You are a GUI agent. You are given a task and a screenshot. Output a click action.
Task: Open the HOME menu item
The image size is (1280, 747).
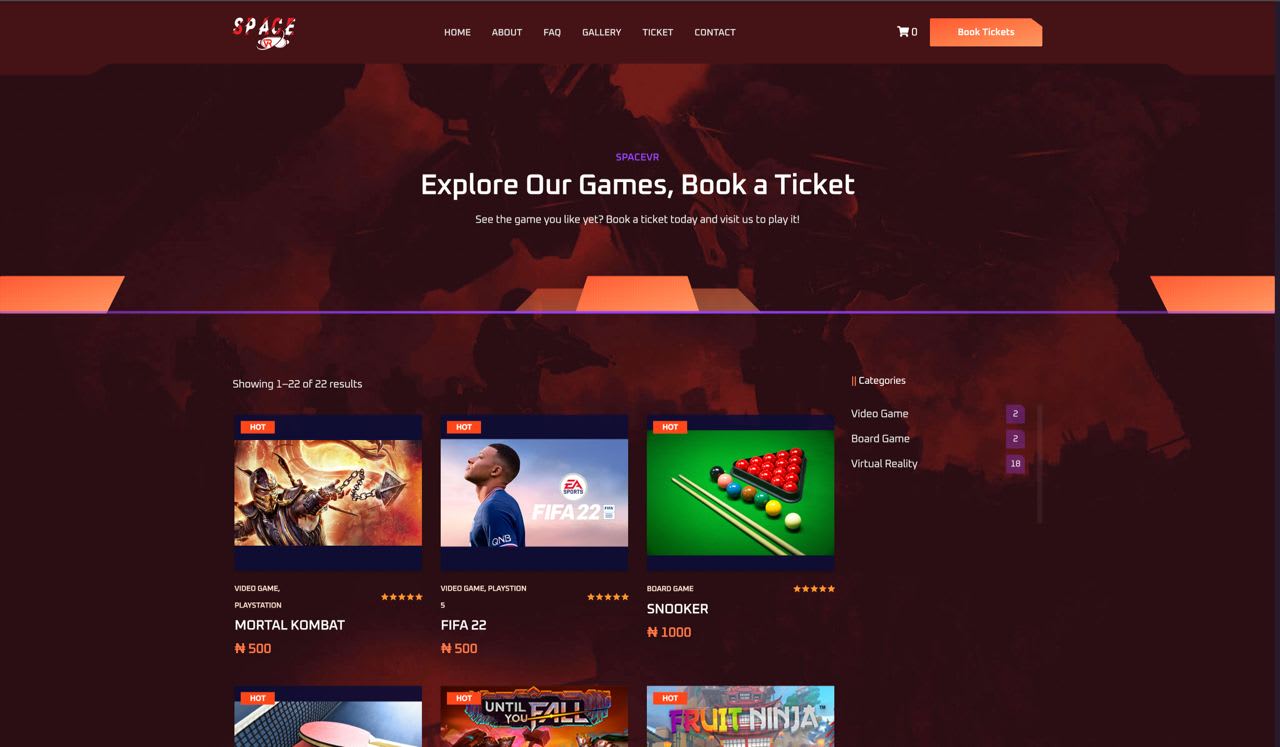(457, 32)
